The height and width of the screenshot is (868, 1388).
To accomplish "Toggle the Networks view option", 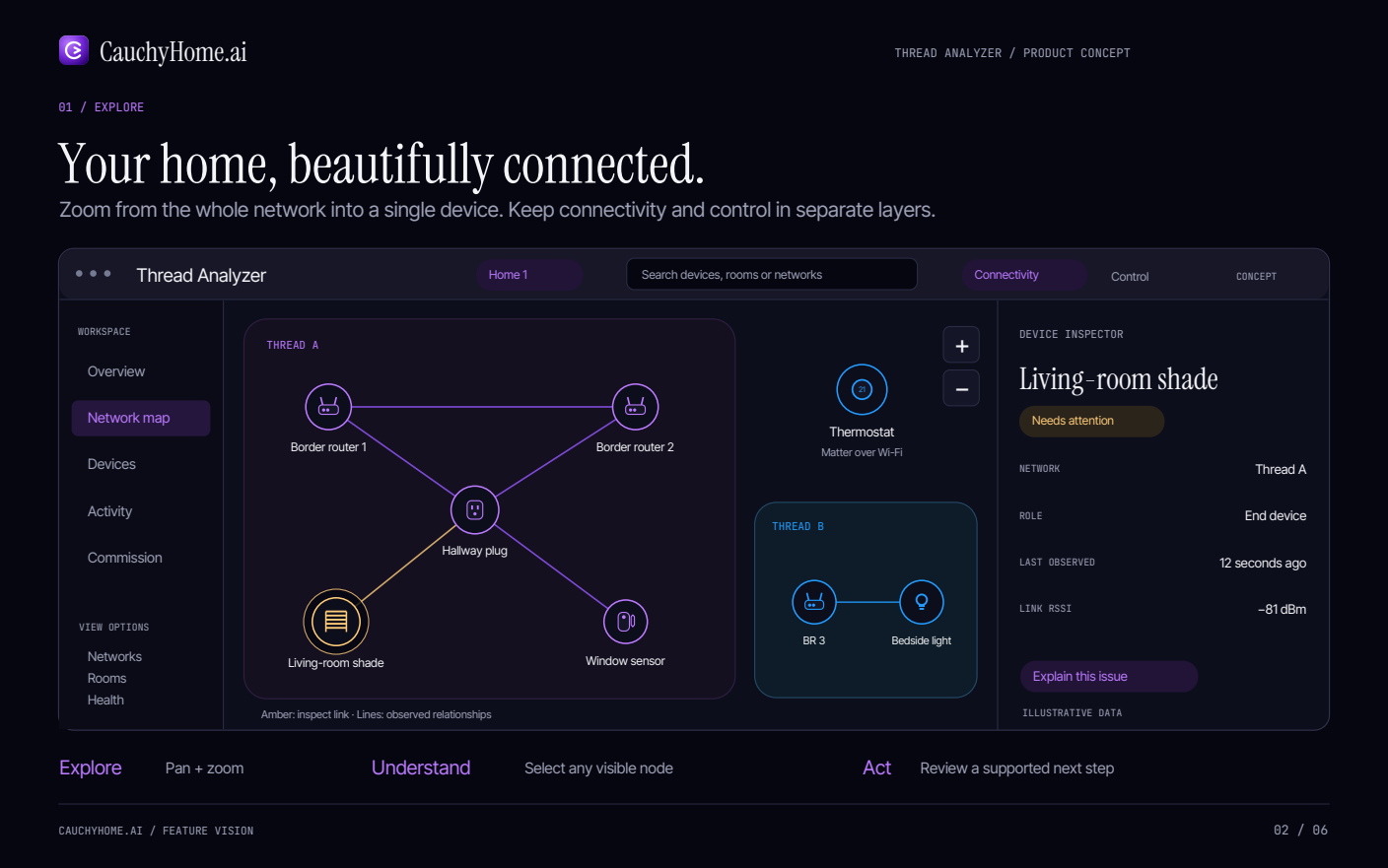I will (114, 657).
